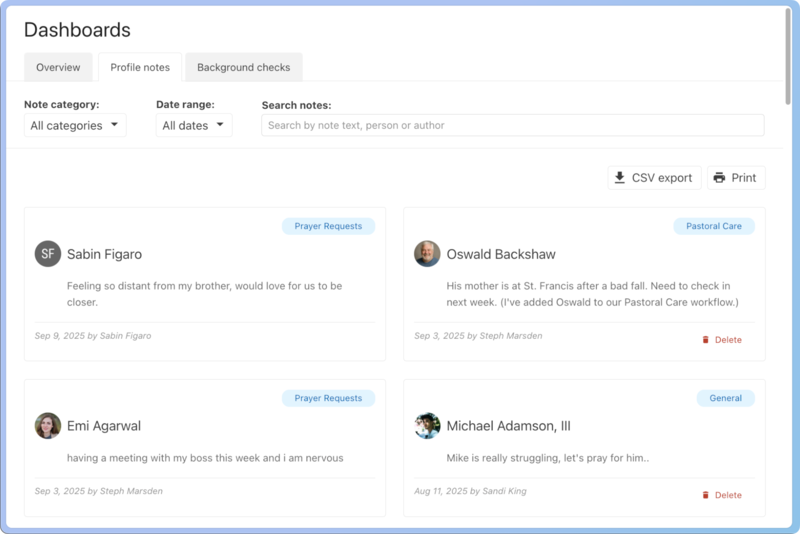
Task: Open the Date range dropdown
Action: click(194, 125)
